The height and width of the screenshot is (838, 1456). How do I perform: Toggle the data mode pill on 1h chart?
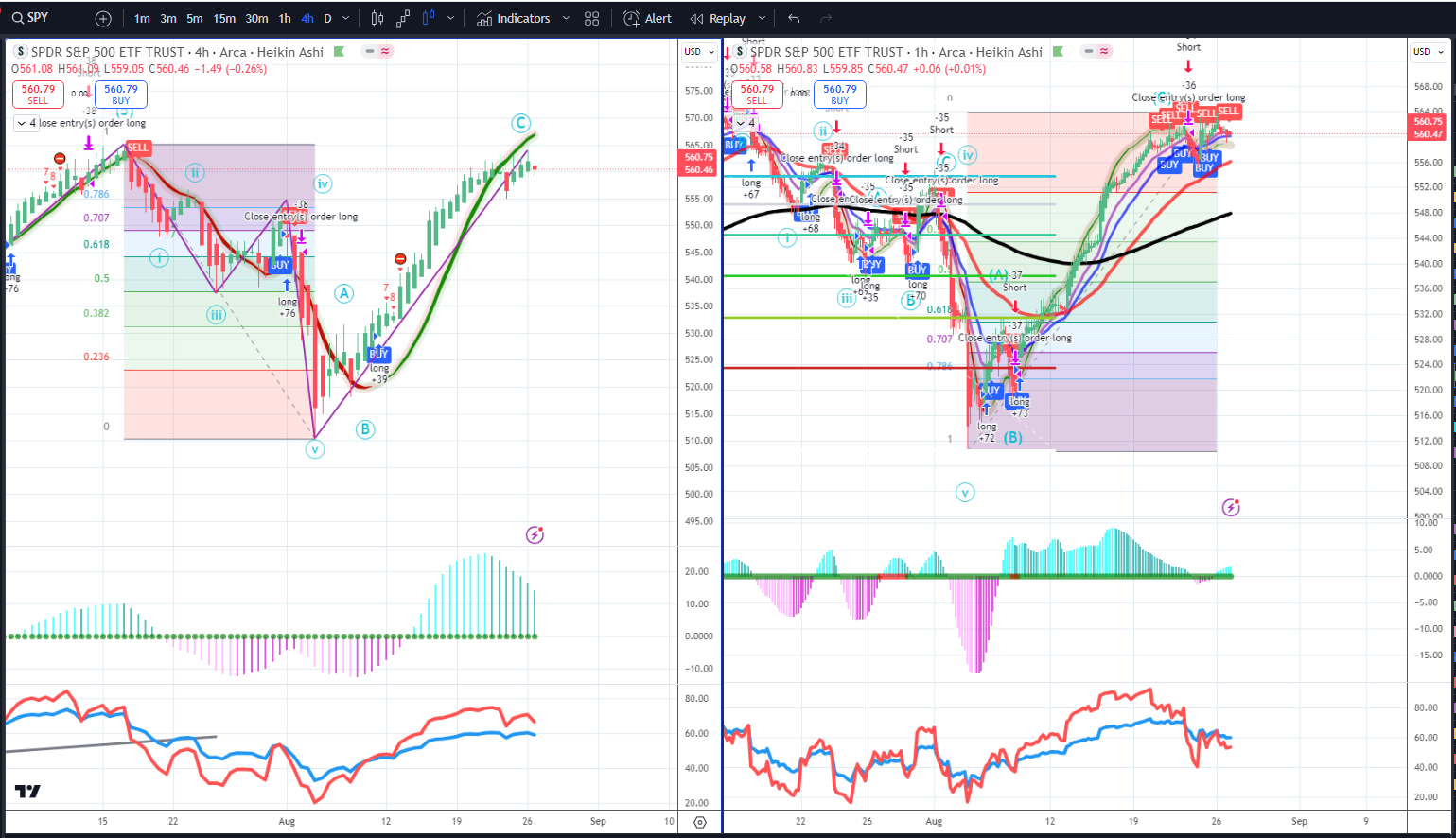pos(1096,52)
